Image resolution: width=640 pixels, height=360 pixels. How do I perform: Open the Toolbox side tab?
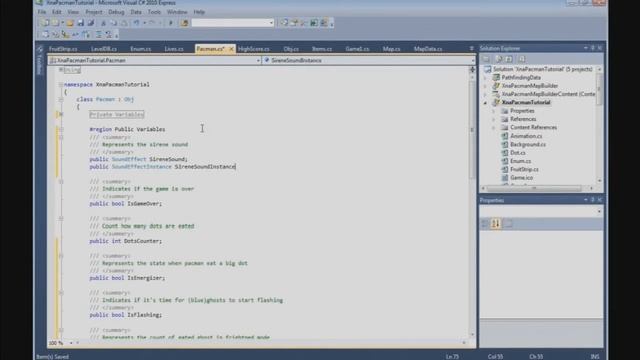click(x=40, y=61)
